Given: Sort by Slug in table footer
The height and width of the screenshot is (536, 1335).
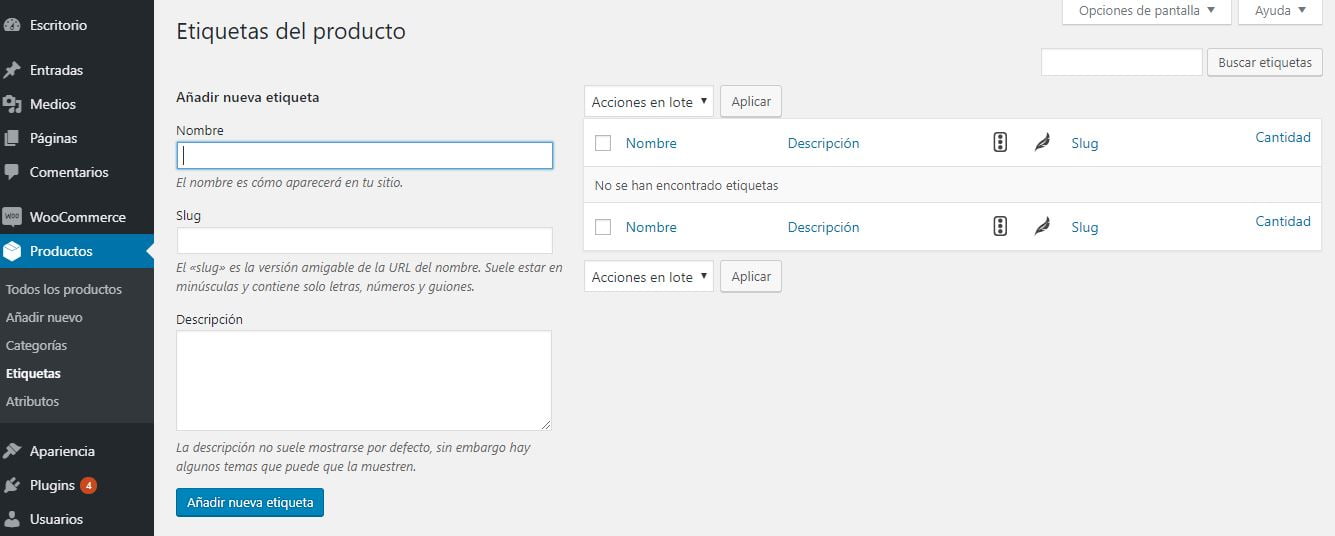Looking at the screenshot, I should pos(1085,227).
